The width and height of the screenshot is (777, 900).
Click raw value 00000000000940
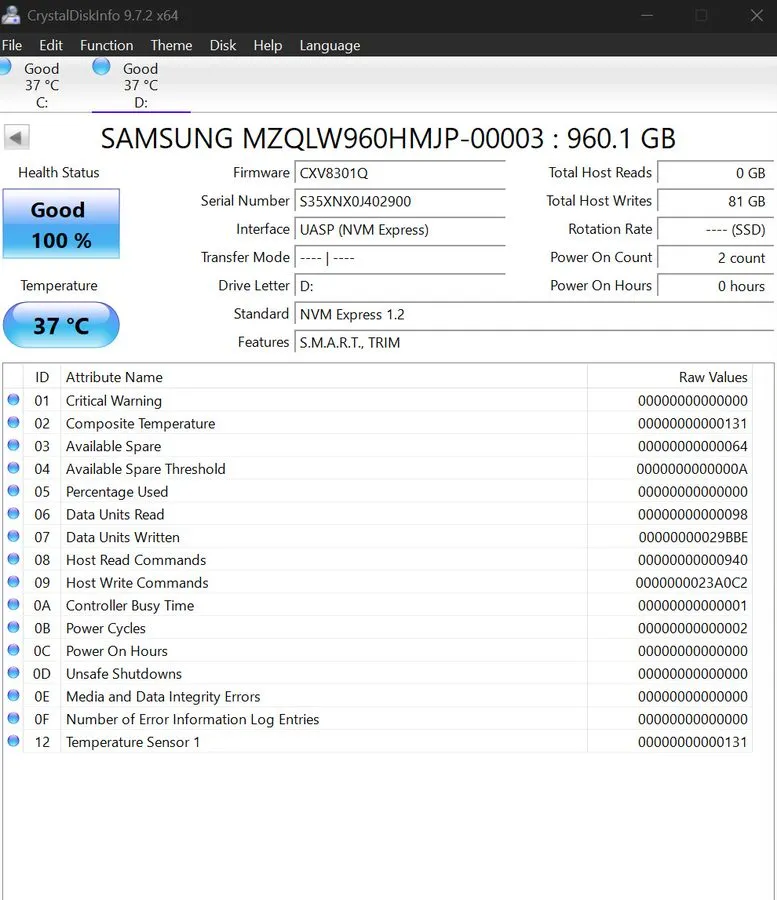(x=693, y=560)
